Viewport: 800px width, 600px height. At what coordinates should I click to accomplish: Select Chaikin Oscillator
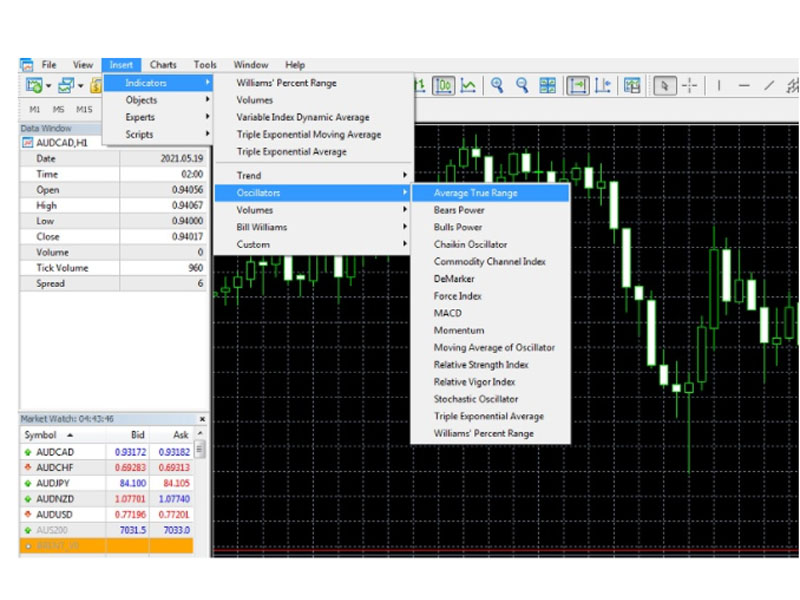click(490, 244)
